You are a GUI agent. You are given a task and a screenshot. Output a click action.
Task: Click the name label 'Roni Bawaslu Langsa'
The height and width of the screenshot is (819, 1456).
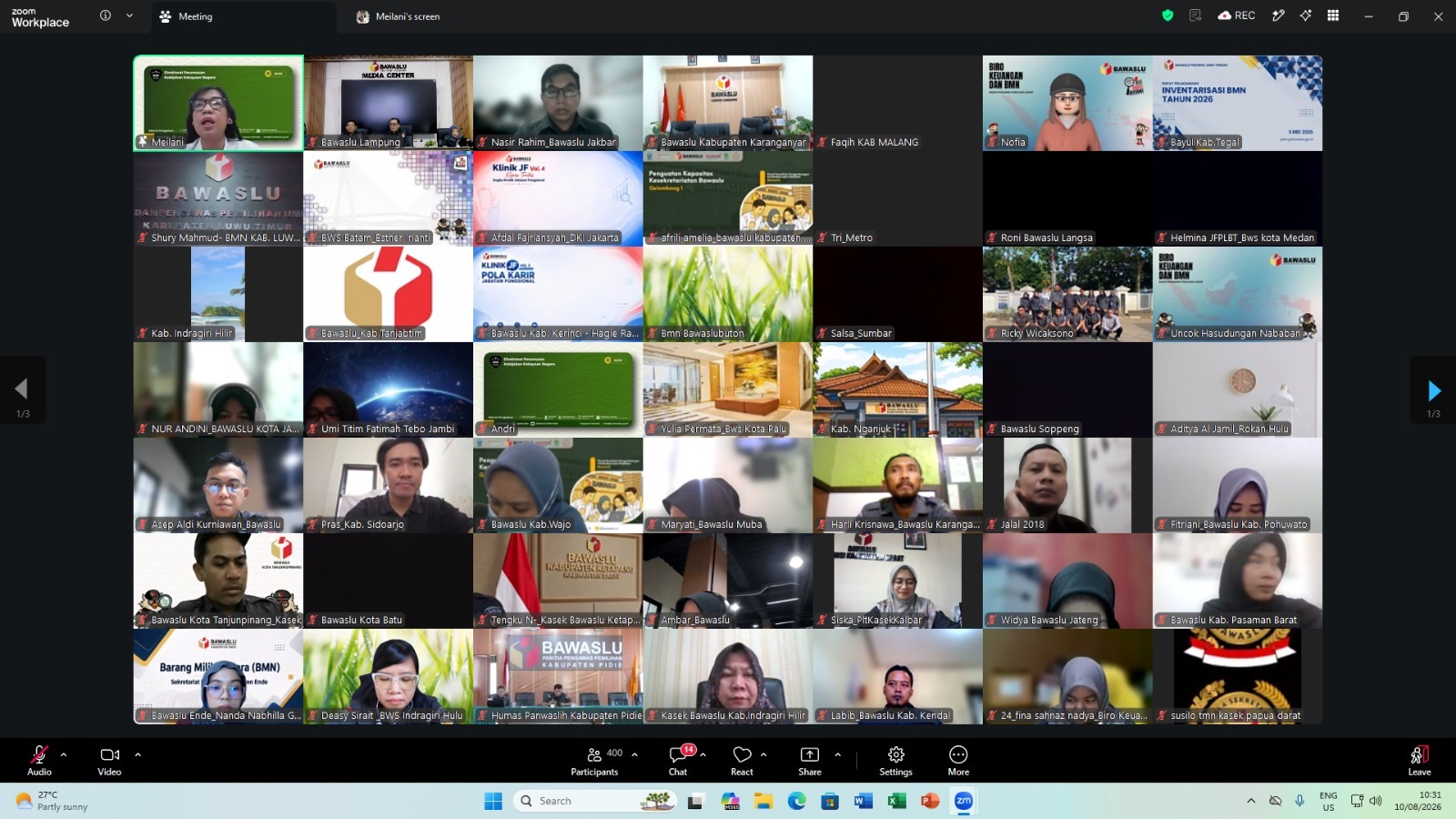(x=1046, y=238)
